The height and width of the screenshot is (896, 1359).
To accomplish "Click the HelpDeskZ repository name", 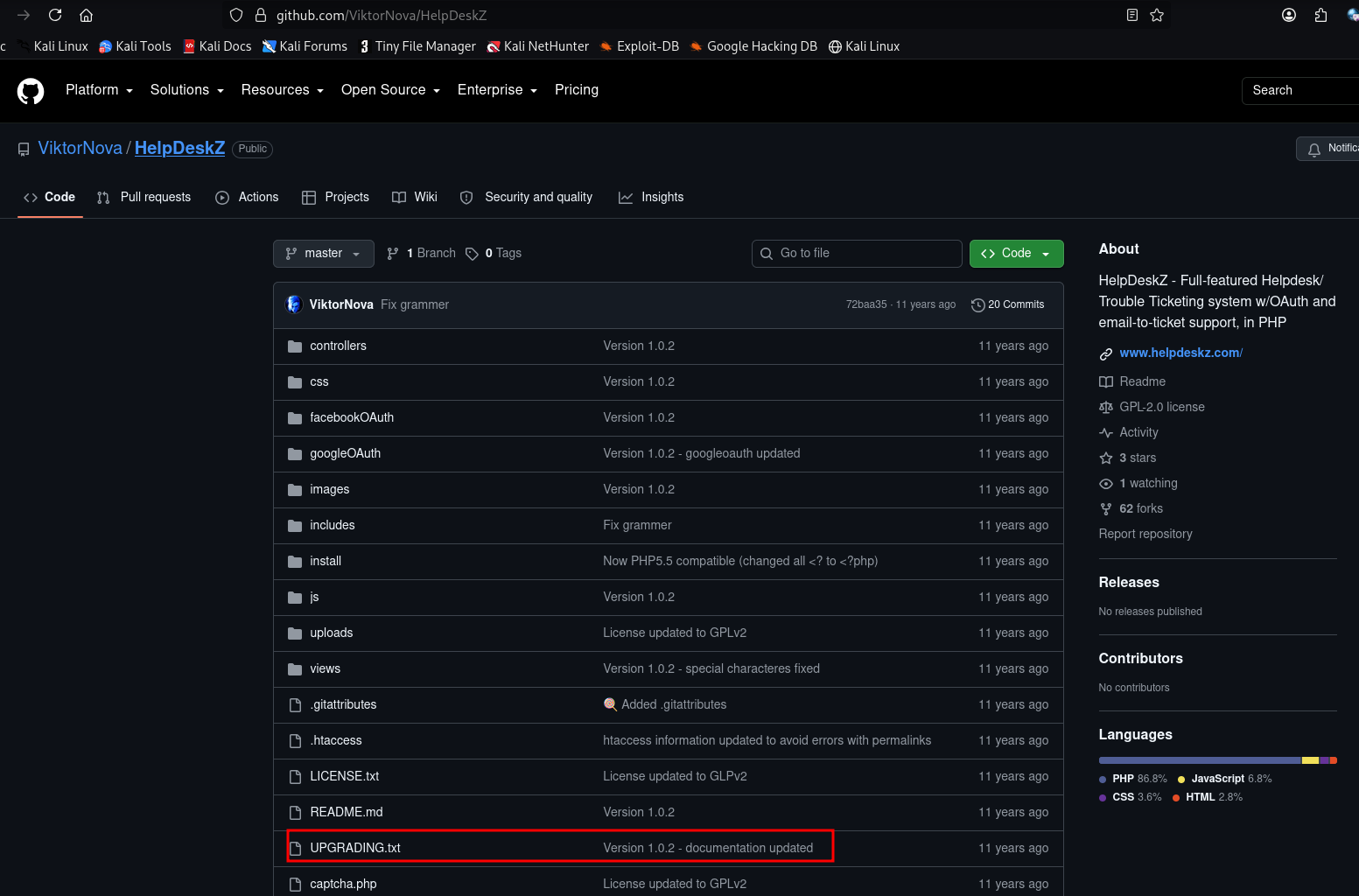I will click(179, 149).
